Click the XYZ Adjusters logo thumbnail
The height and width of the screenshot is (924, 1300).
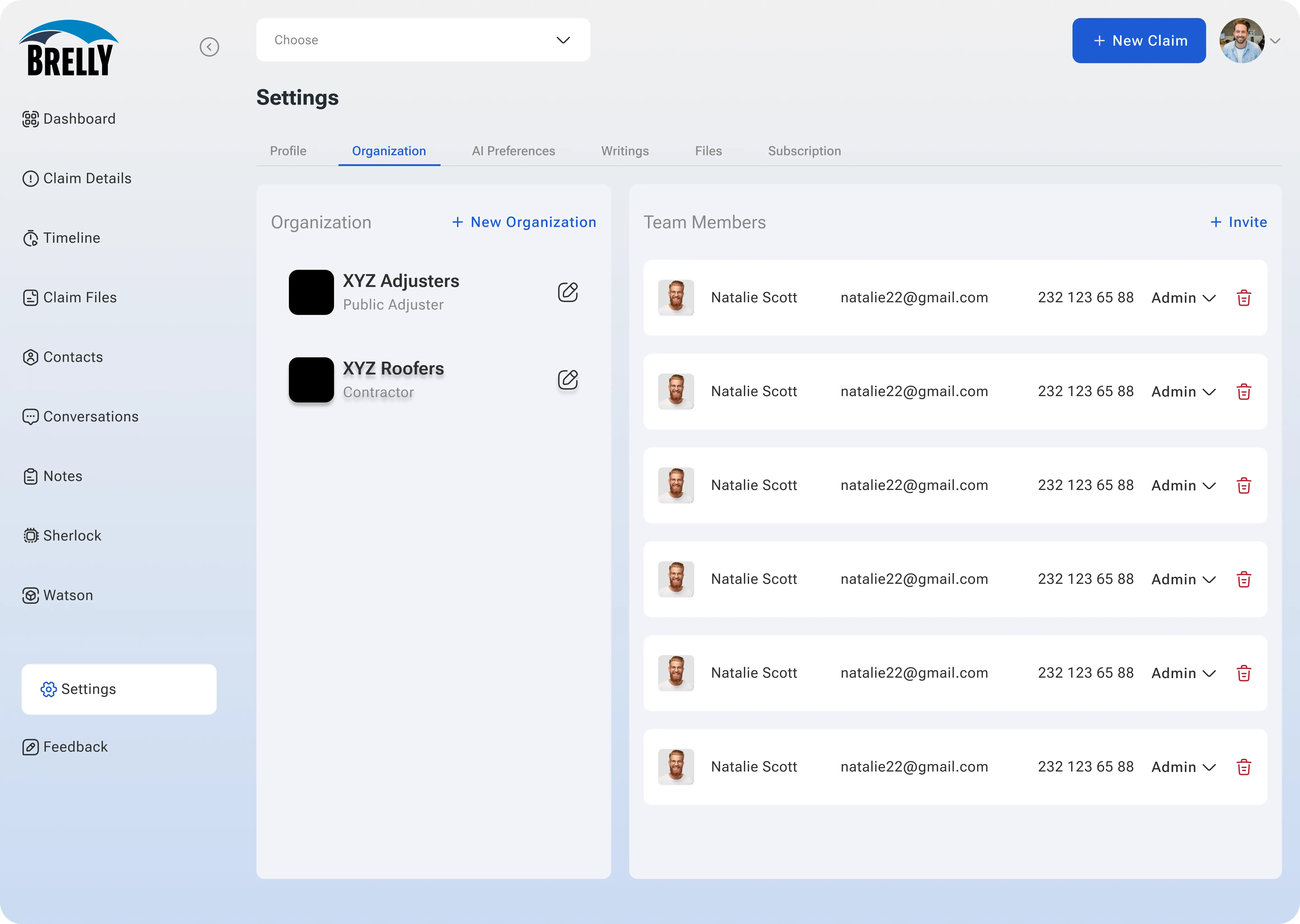click(x=311, y=292)
